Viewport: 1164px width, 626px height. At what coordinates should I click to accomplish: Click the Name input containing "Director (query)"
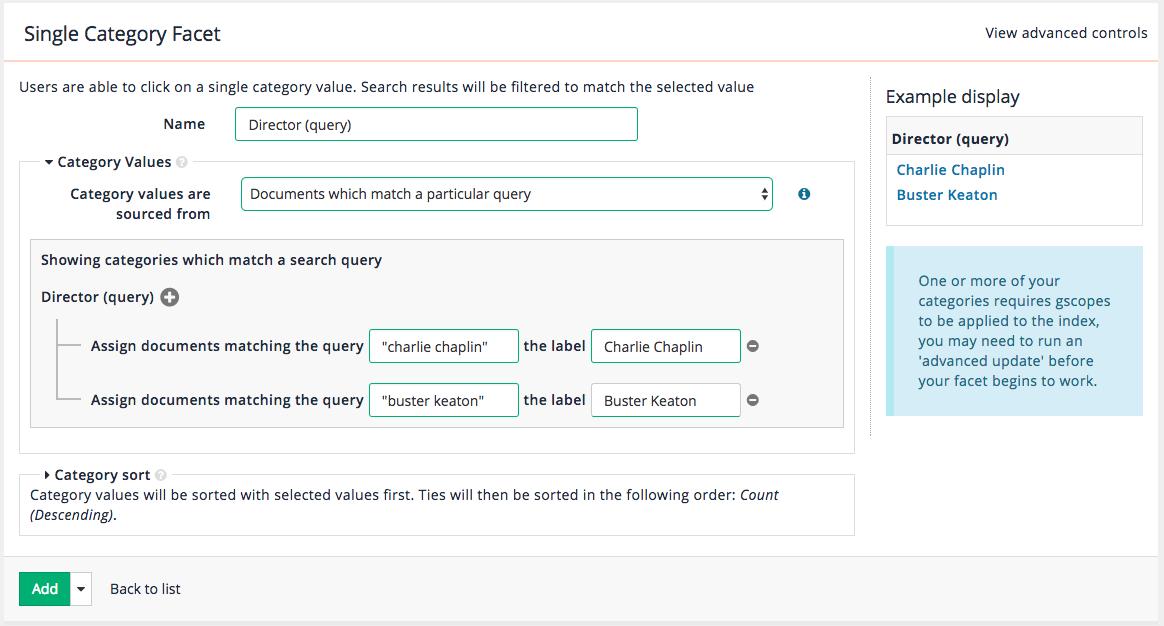[436, 123]
